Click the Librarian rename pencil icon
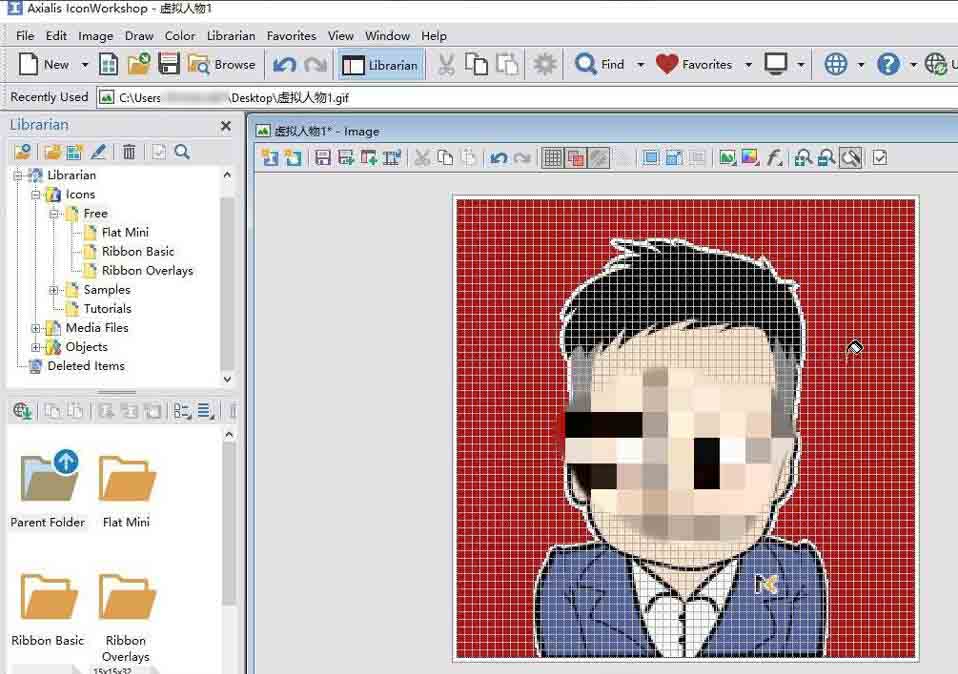Image resolution: width=958 pixels, height=674 pixels. [98, 152]
